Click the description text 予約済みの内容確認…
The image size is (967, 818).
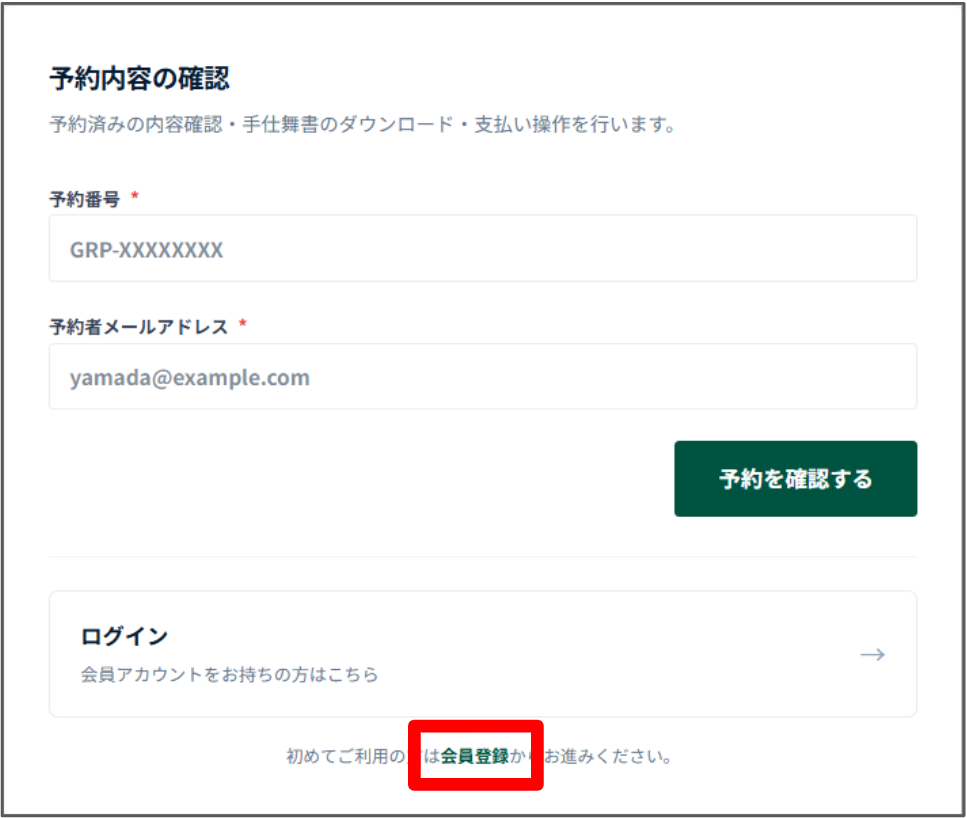[x=363, y=125]
